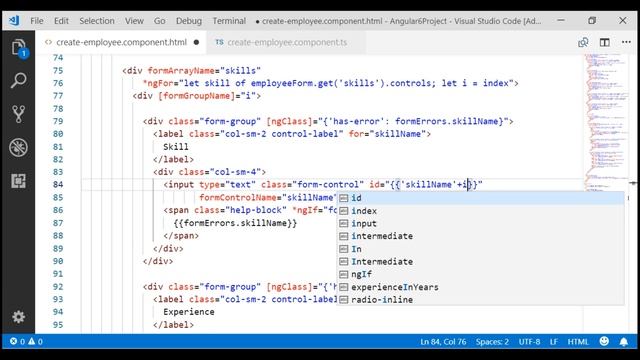The width and height of the screenshot is (640, 360).
Task: Click line number 92 in gutter
Action: click(58, 287)
